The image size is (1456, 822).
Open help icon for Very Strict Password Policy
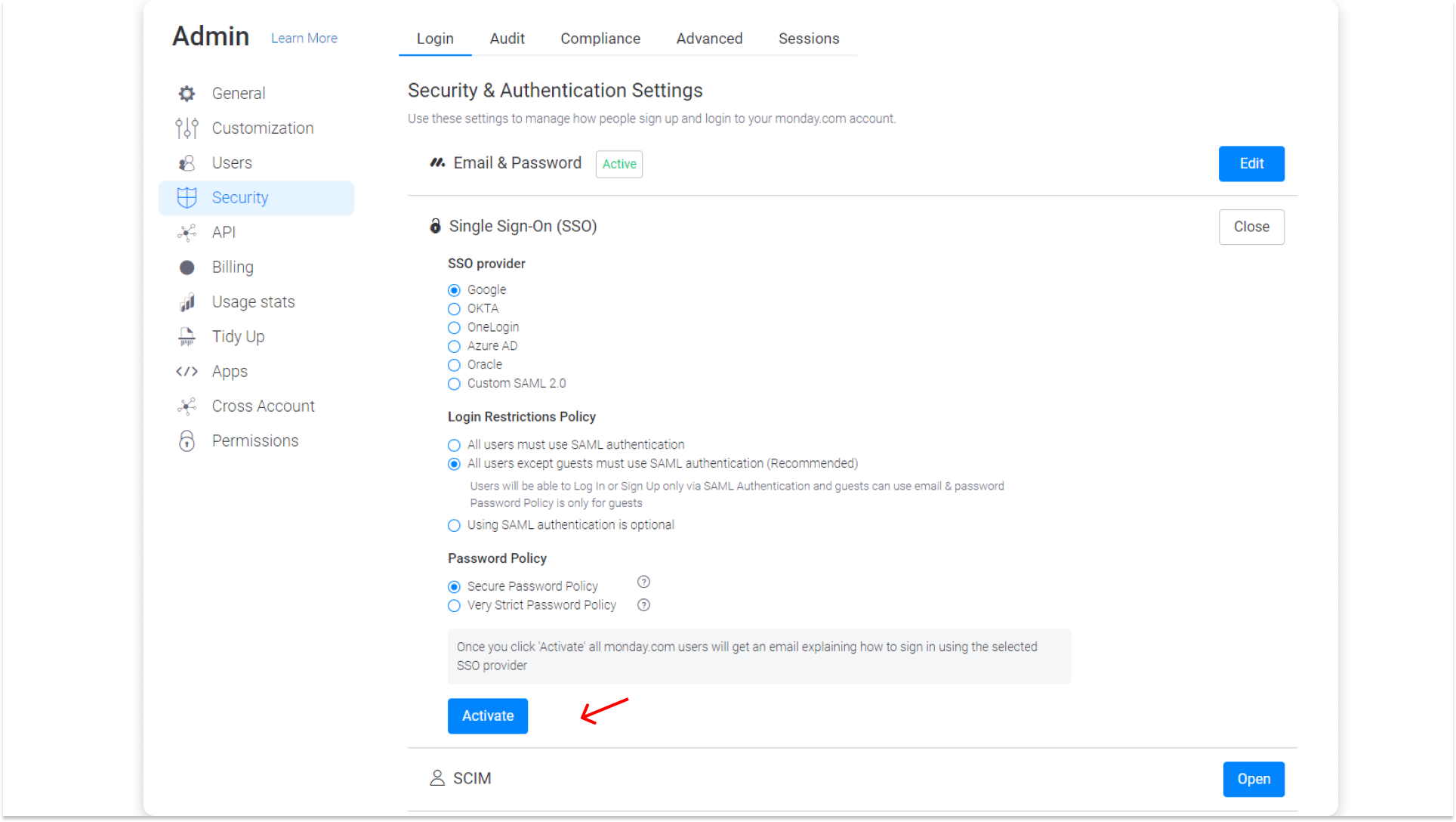pyautogui.click(x=643, y=605)
